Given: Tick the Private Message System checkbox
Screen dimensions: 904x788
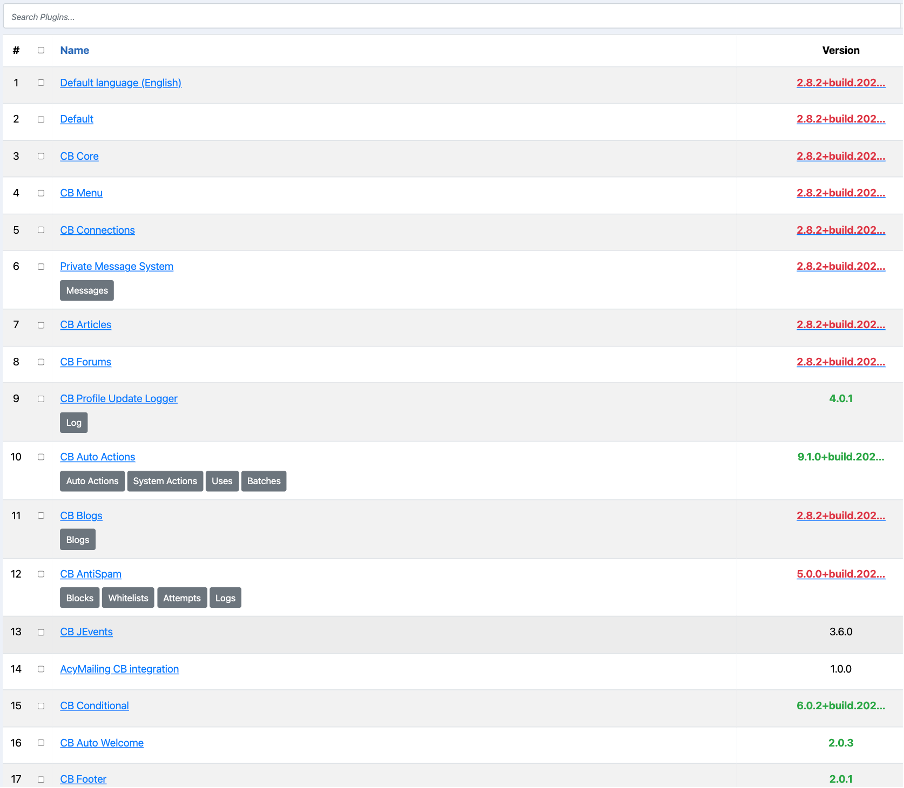Looking at the screenshot, I should tap(41, 266).
